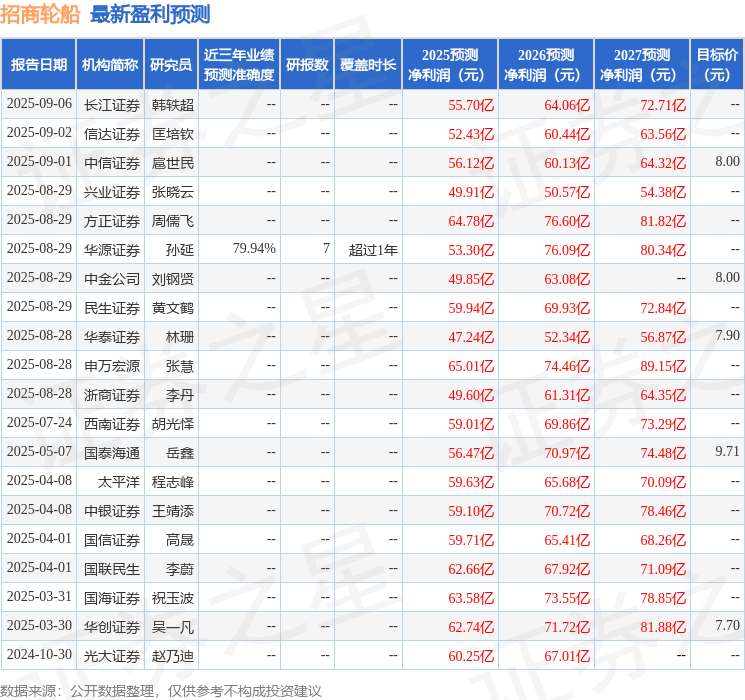This screenshot has height=700, width=745.
Task: Click the 78.46亿 forecast value
Action: tap(663, 511)
